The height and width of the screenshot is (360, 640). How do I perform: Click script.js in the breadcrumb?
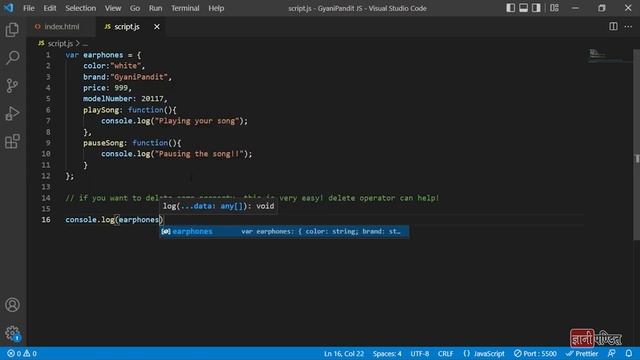pos(60,43)
